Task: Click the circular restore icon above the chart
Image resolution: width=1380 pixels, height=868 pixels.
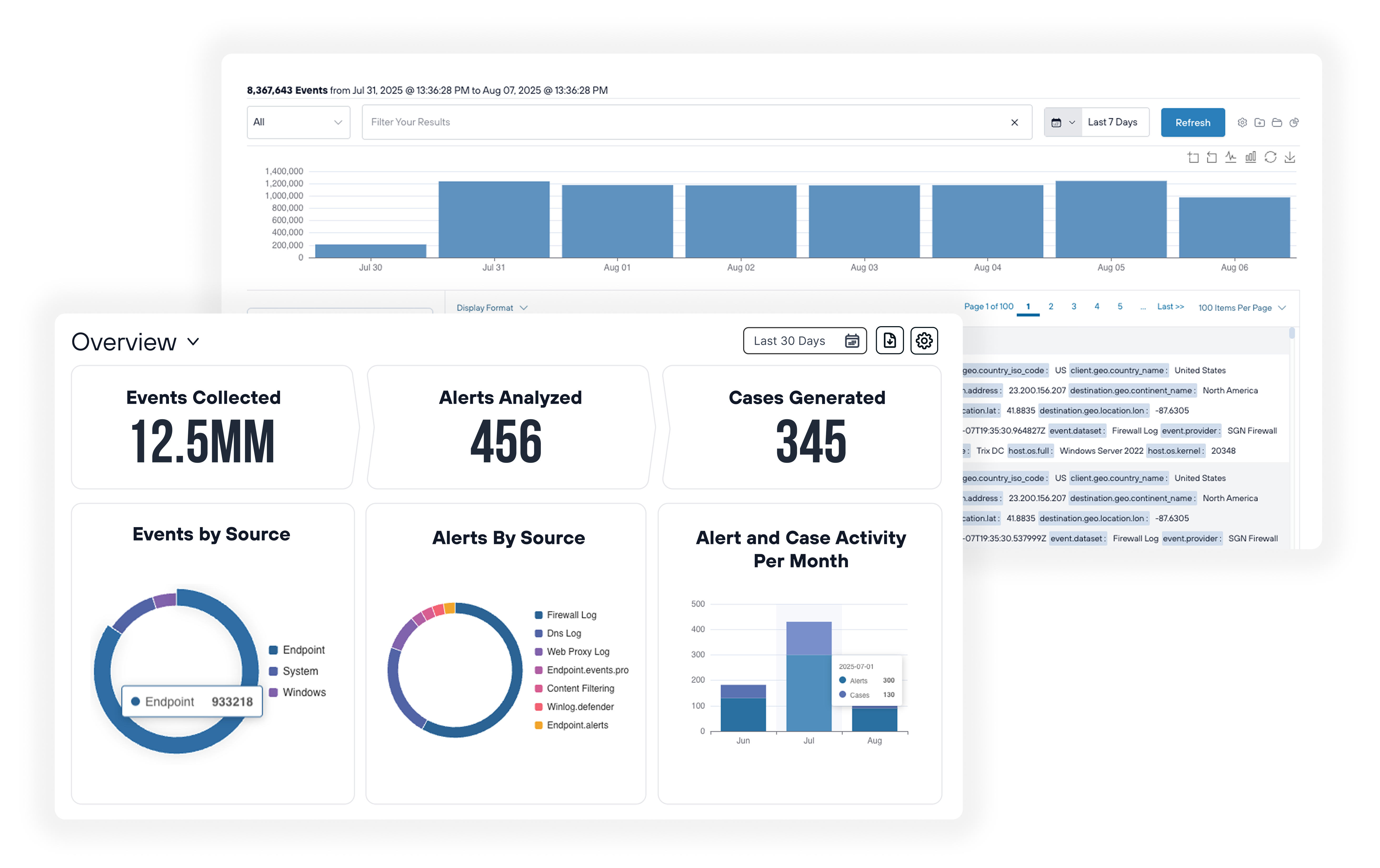Action: point(1270,157)
